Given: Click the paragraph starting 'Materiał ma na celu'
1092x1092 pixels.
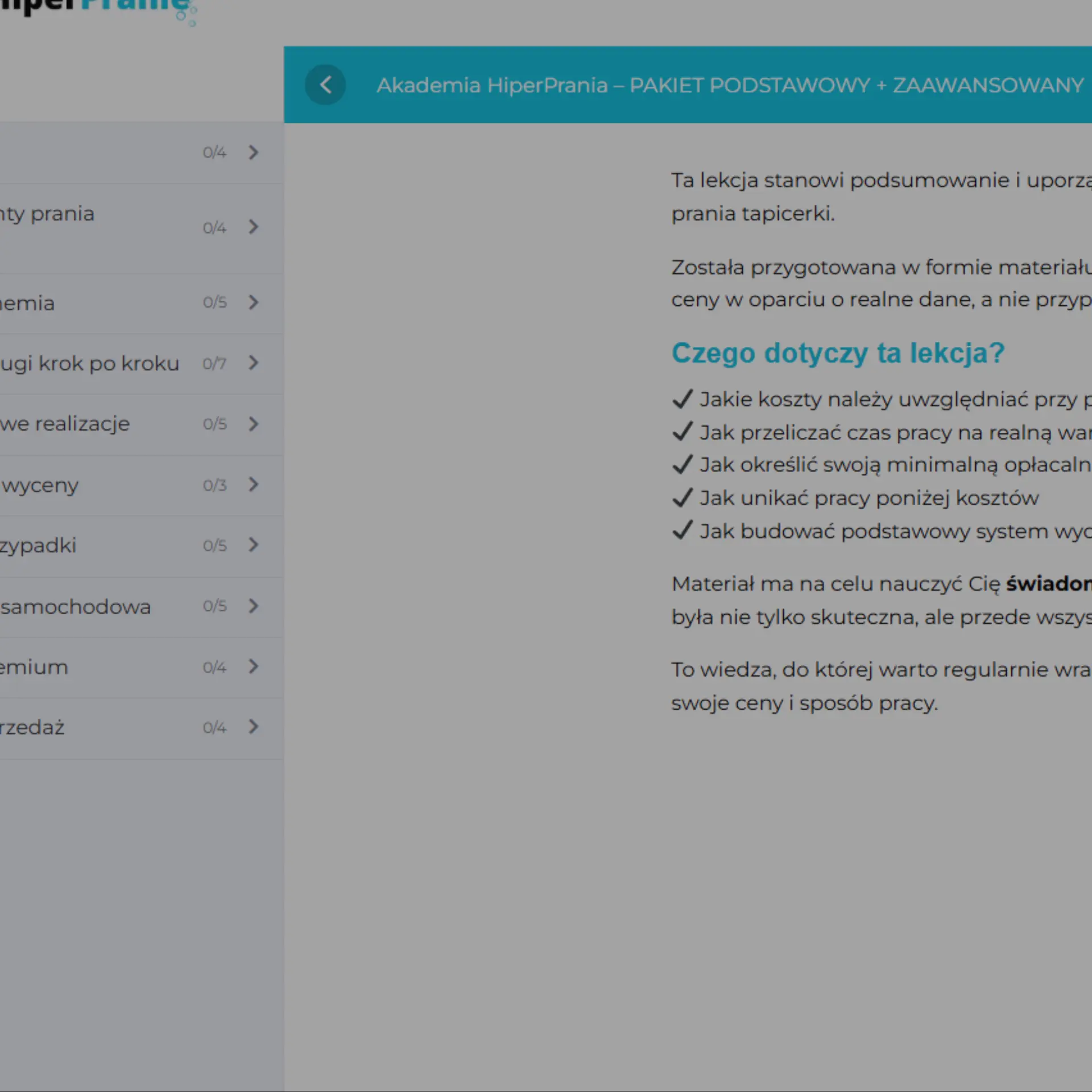Looking at the screenshot, I should coord(882,601).
